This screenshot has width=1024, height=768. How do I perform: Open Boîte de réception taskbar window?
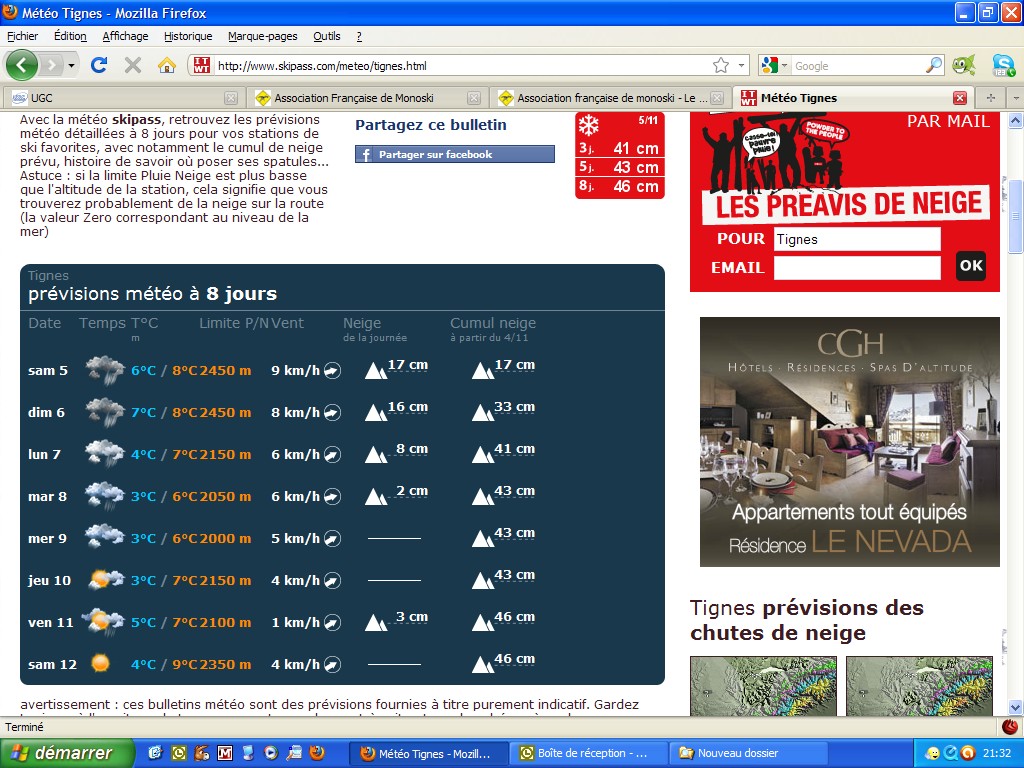(x=590, y=753)
